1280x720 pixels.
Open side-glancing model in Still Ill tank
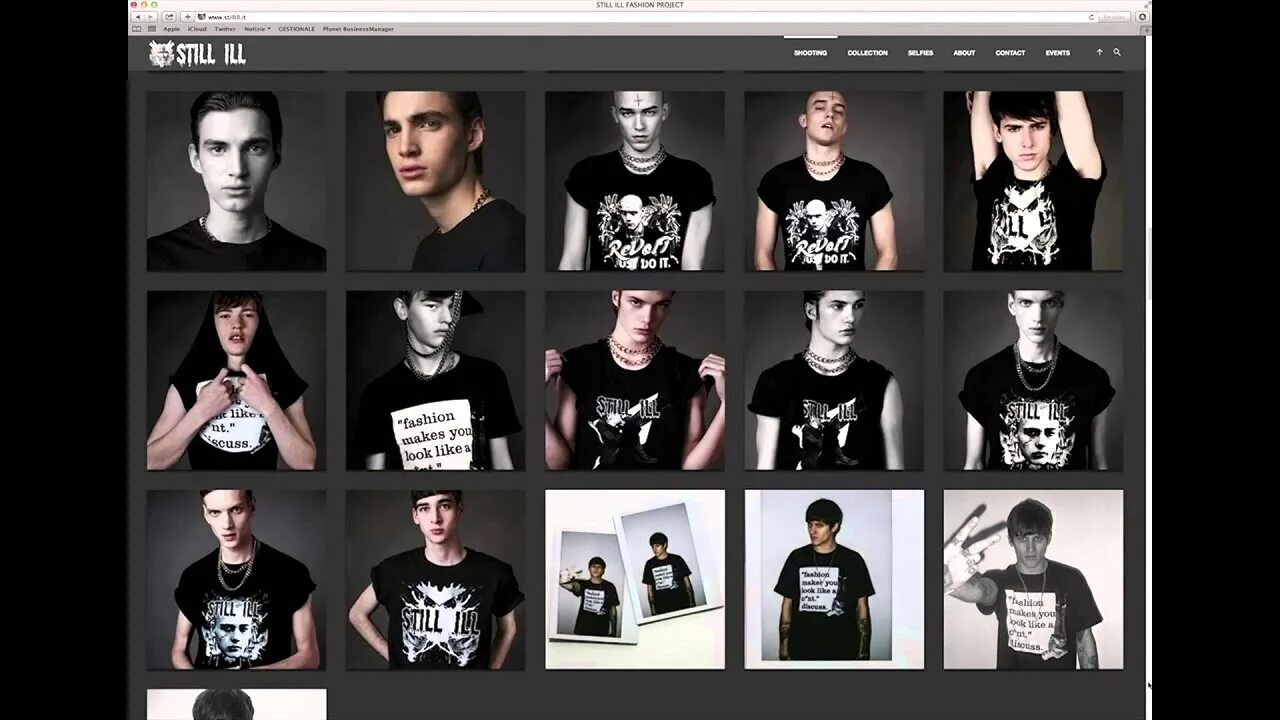pos(834,380)
